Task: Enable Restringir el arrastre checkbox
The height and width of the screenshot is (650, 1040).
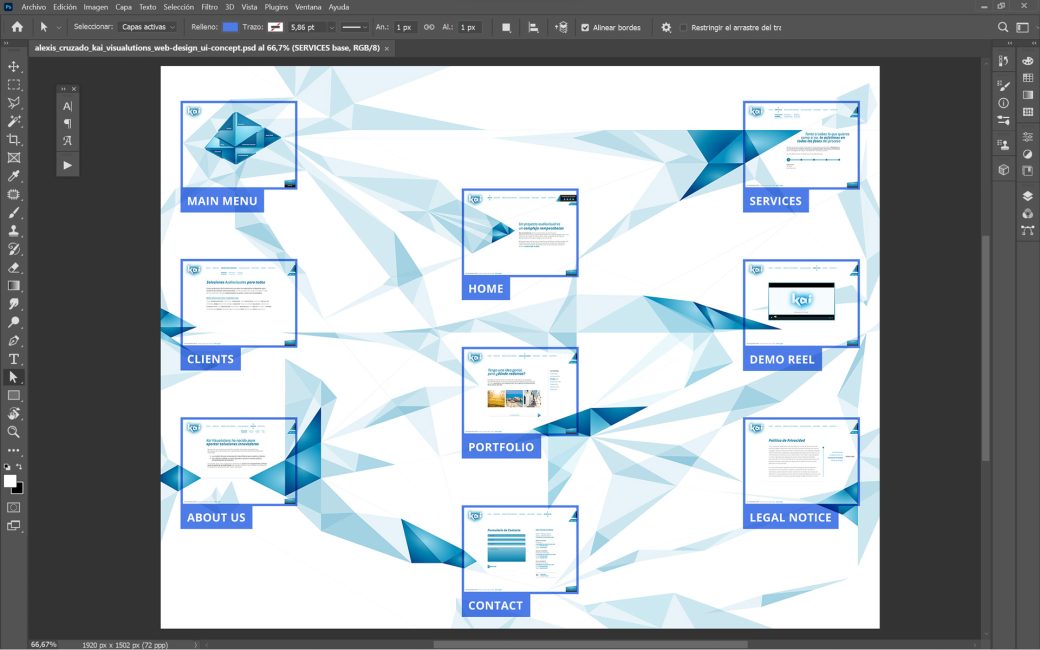Action: [x=683, y=28]
